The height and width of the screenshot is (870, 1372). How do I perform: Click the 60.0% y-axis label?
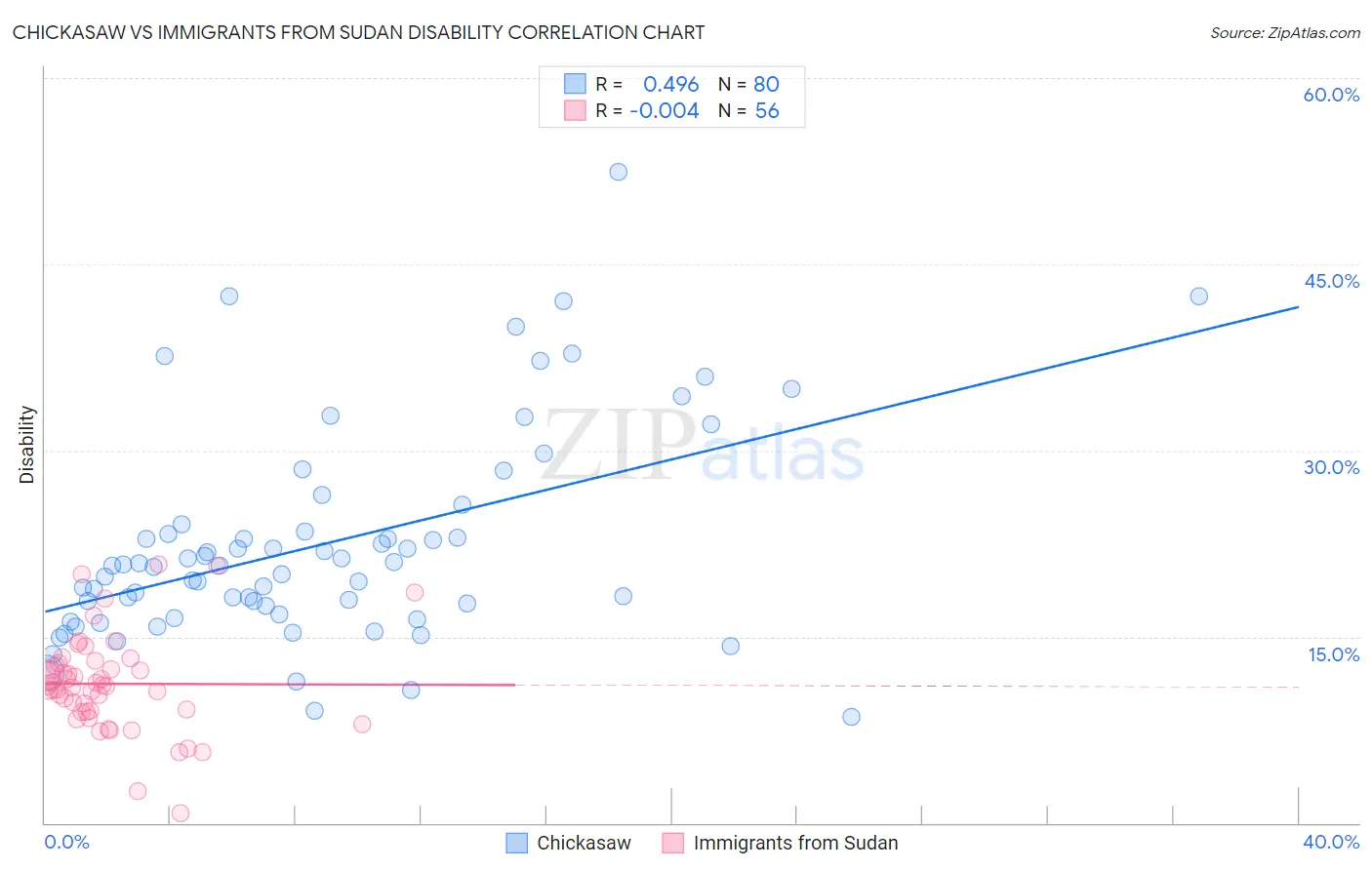tap(1331, 95)
